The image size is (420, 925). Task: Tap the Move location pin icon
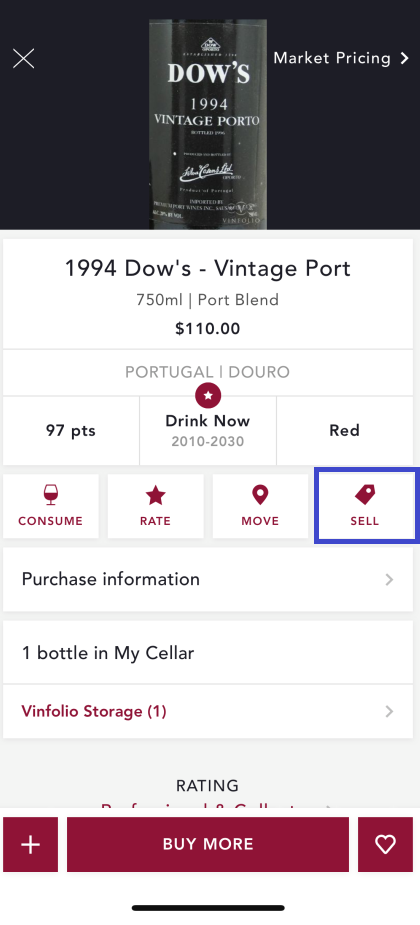[260, 495]
